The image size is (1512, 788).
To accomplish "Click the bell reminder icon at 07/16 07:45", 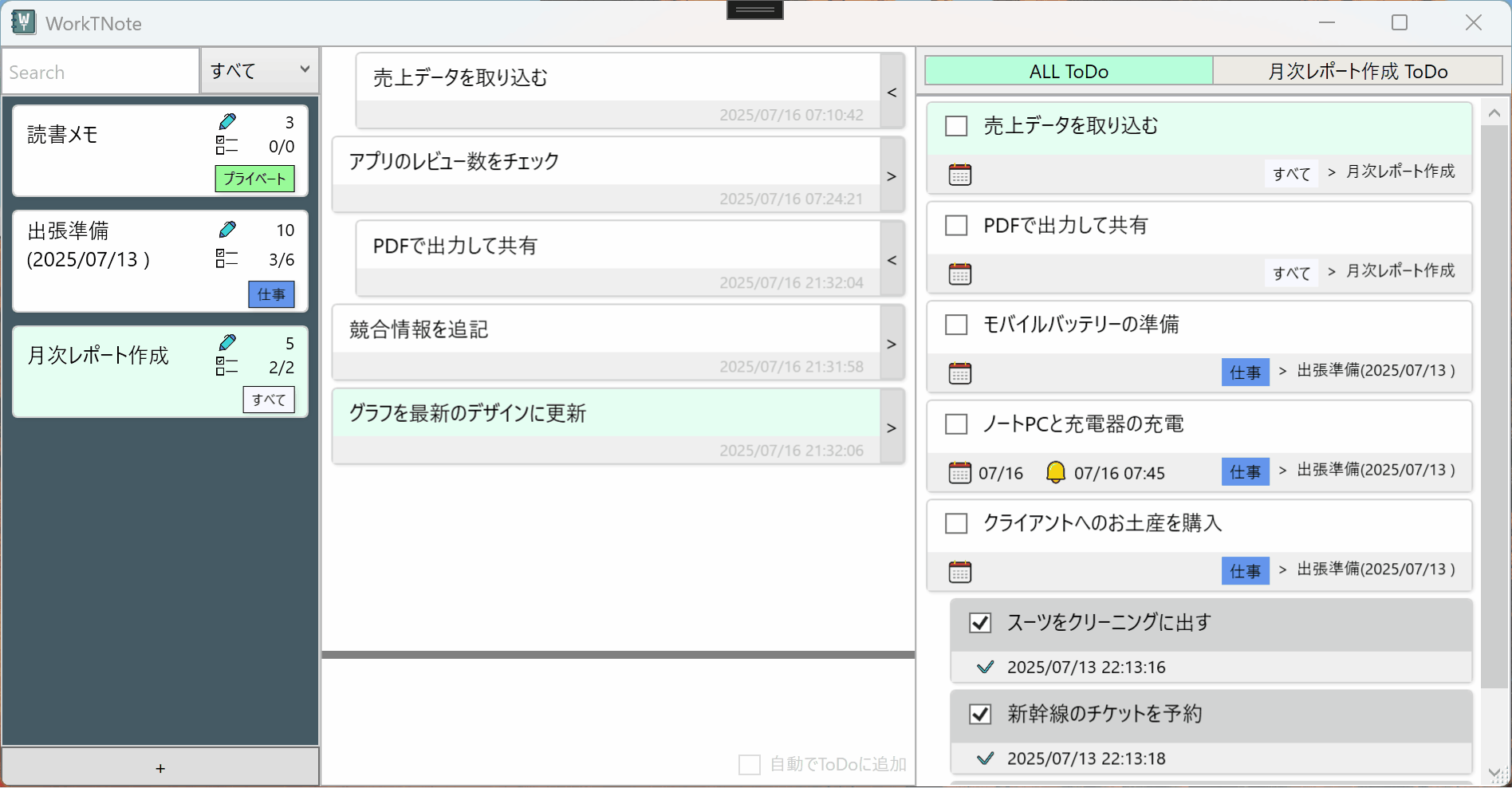I will (x=1055, y=472).
